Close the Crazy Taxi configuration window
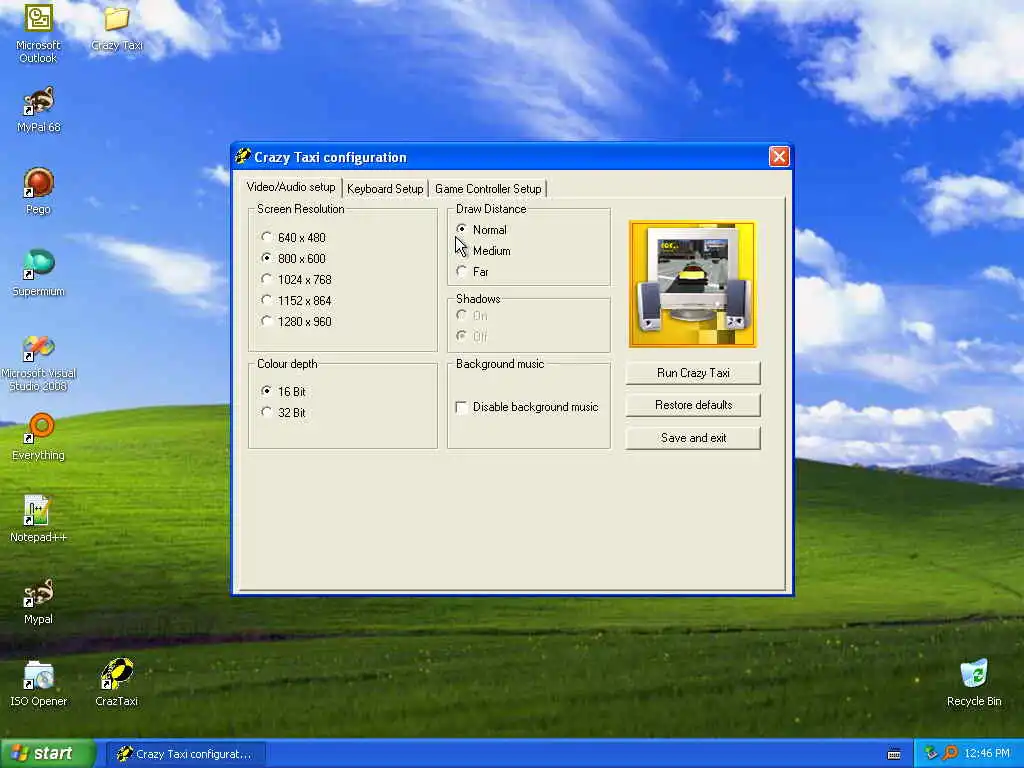This screenshot has height=768, width=1024. point(779,157)
